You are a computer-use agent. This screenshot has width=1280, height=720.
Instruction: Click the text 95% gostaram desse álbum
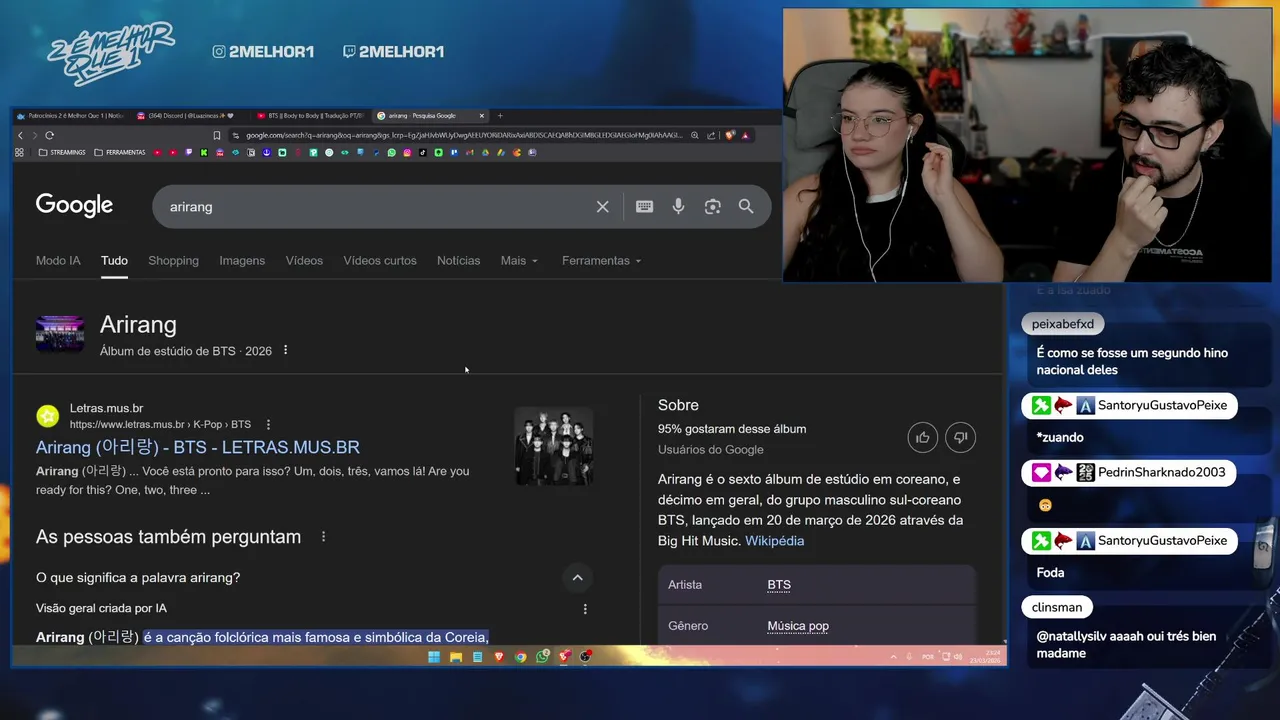pos(732,429)
